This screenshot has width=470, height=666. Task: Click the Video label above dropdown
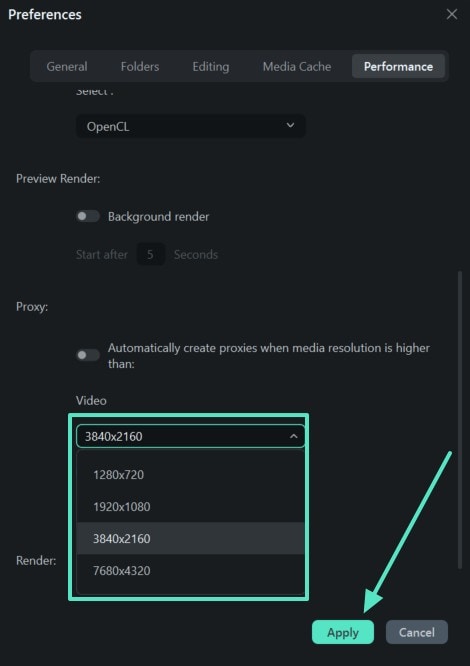(91, 401)
